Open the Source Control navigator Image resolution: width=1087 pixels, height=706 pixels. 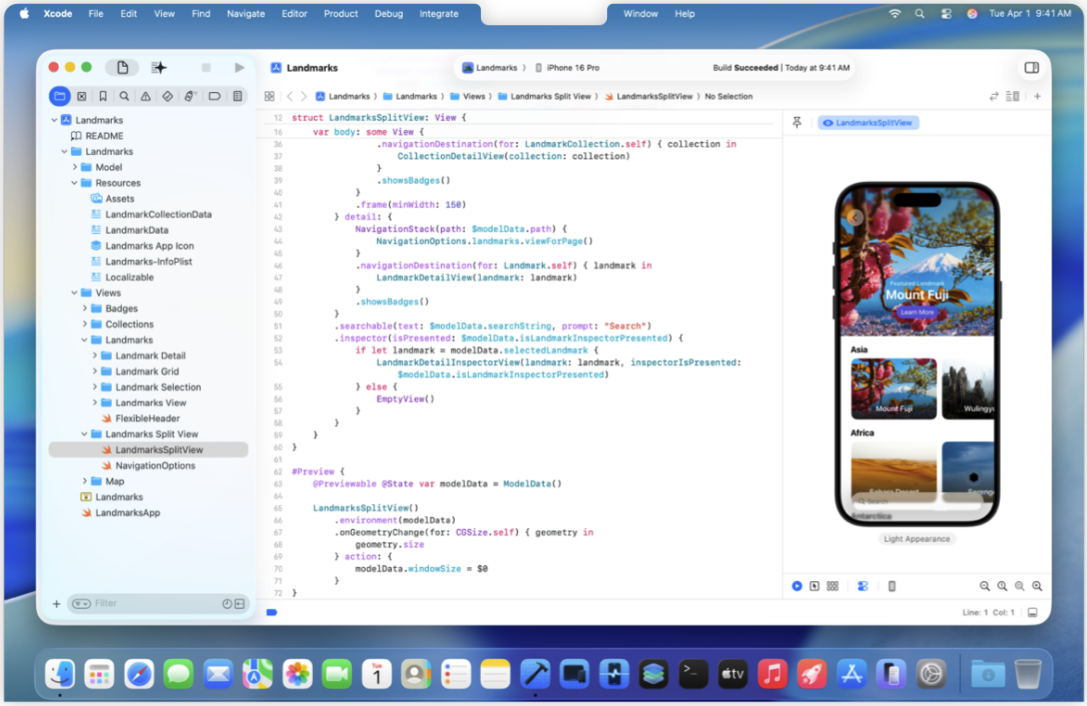[x=82, y=96]
